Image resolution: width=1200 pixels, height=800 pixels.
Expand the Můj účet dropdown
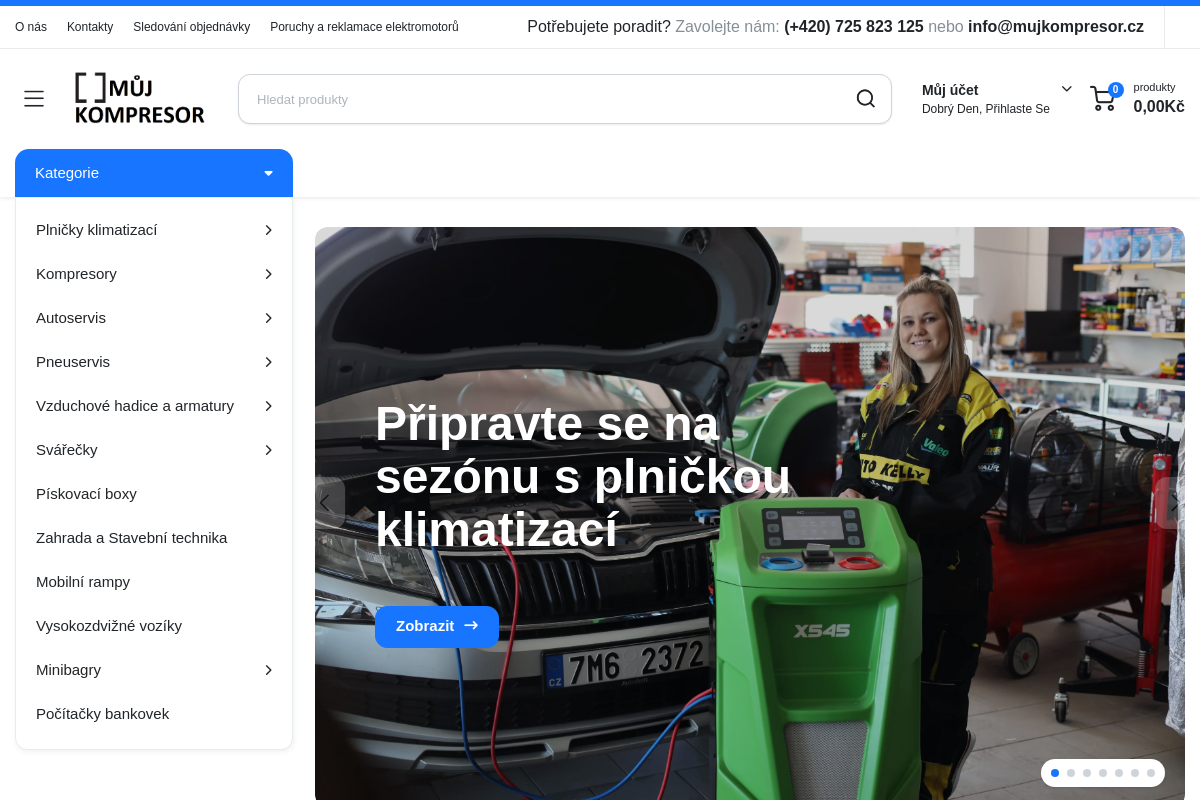click(x=1065, y=89)
